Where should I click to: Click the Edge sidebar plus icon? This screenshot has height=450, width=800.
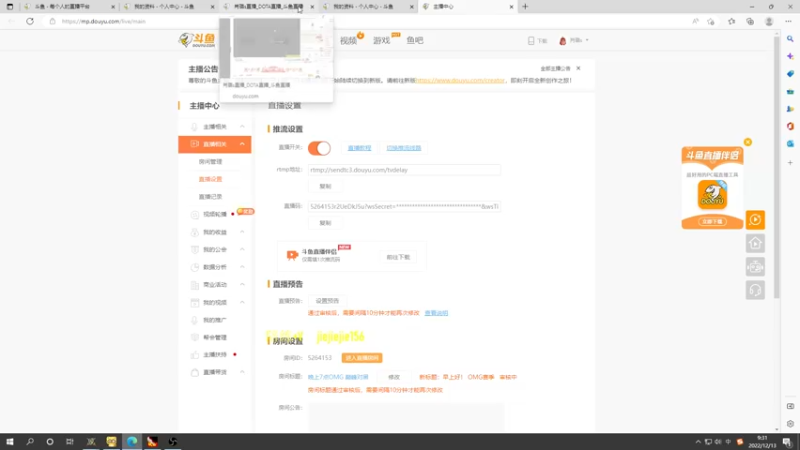(x=790, y=163)
